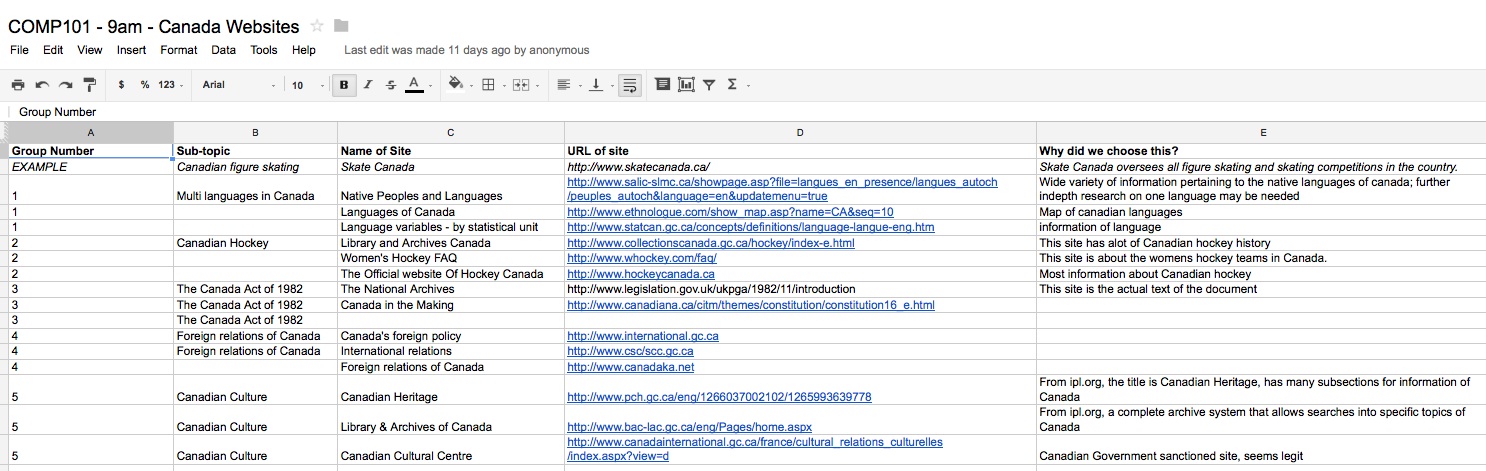Toggle italic formatting
The height and width of the screenshot is (471, 1486).
(368, 85)
